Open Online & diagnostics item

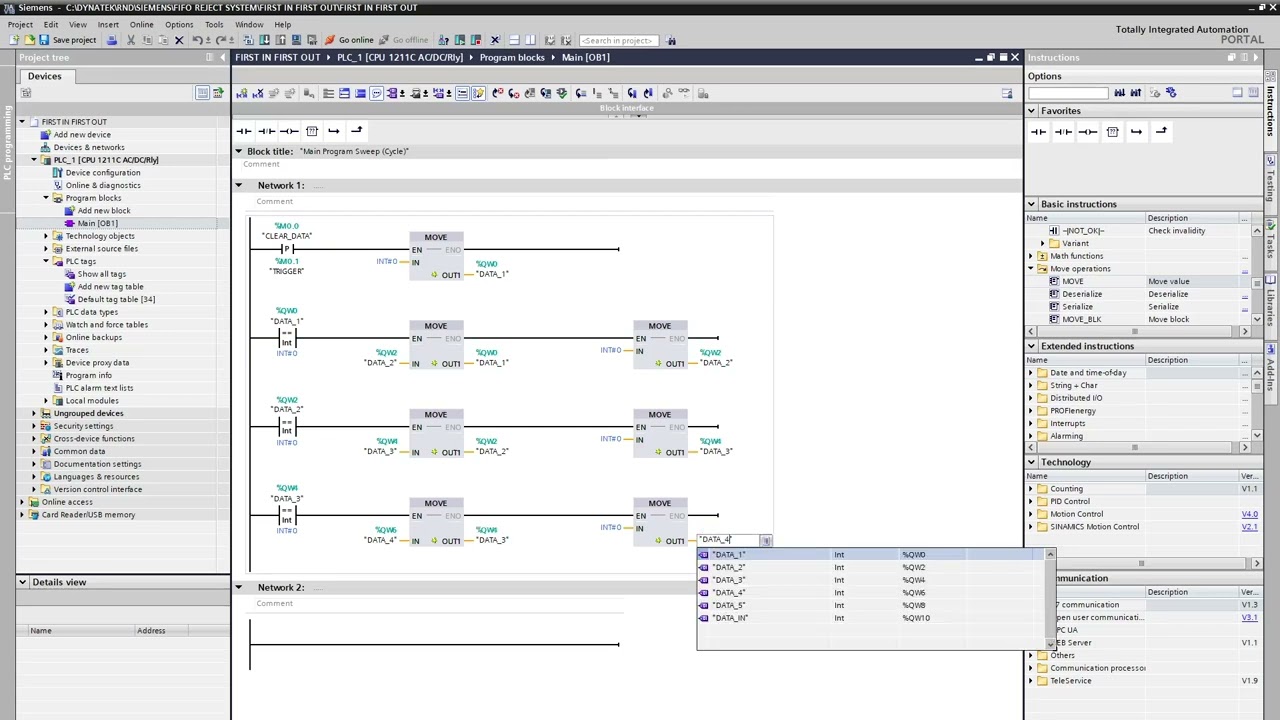[x=103, y=185]
